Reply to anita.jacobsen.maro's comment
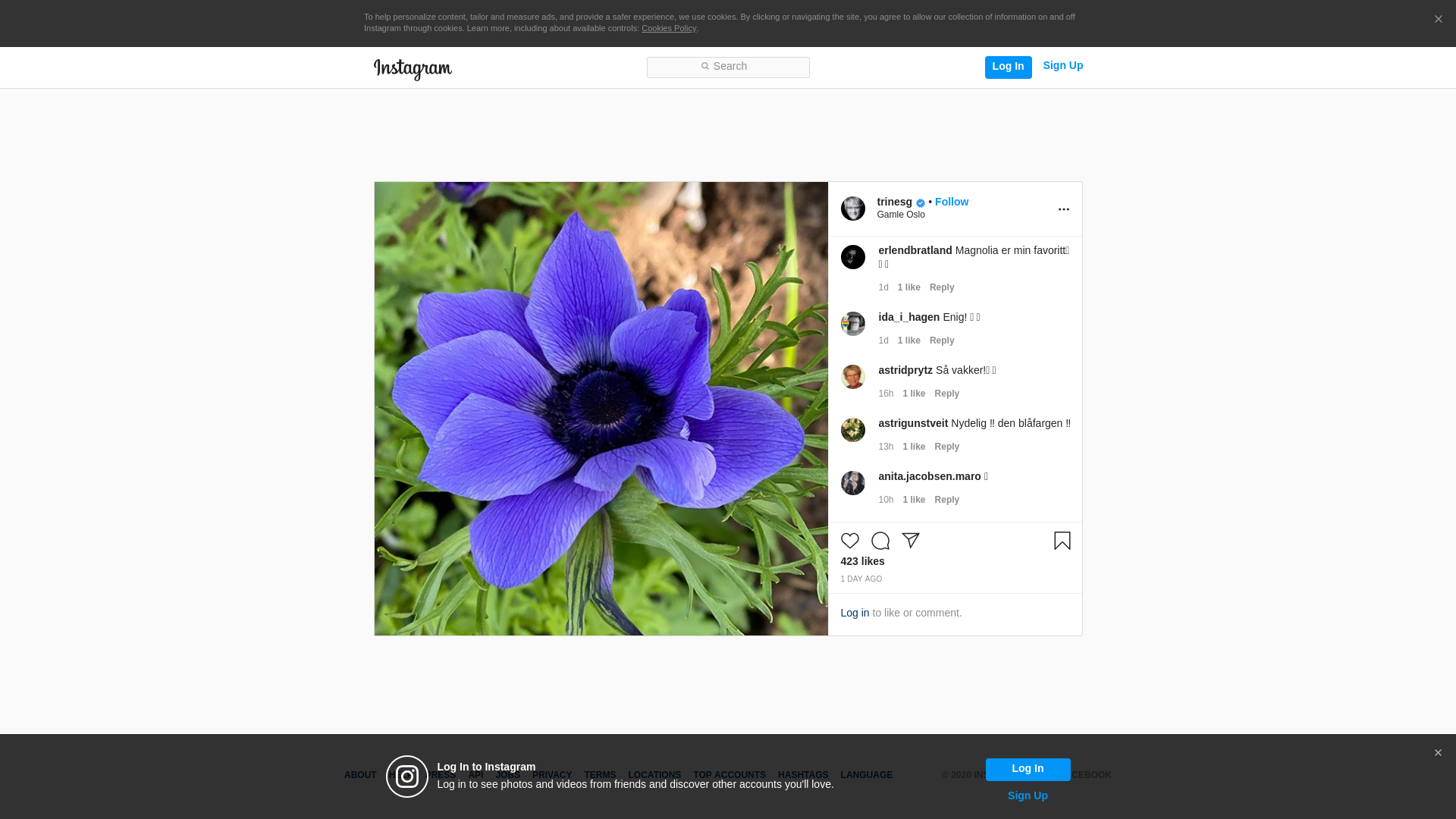 946,500
